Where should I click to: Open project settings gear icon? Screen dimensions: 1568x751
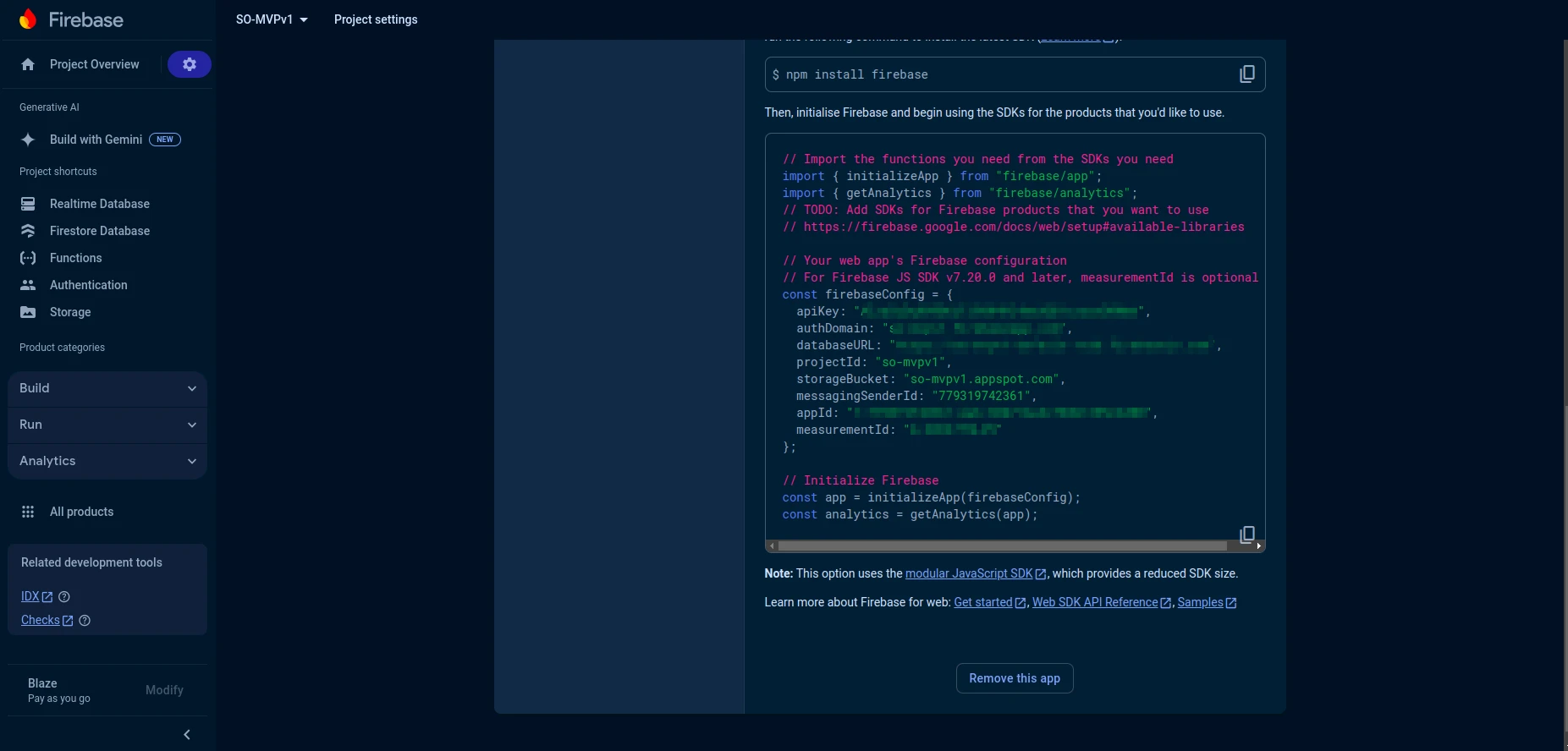click(x=190, y=64)
